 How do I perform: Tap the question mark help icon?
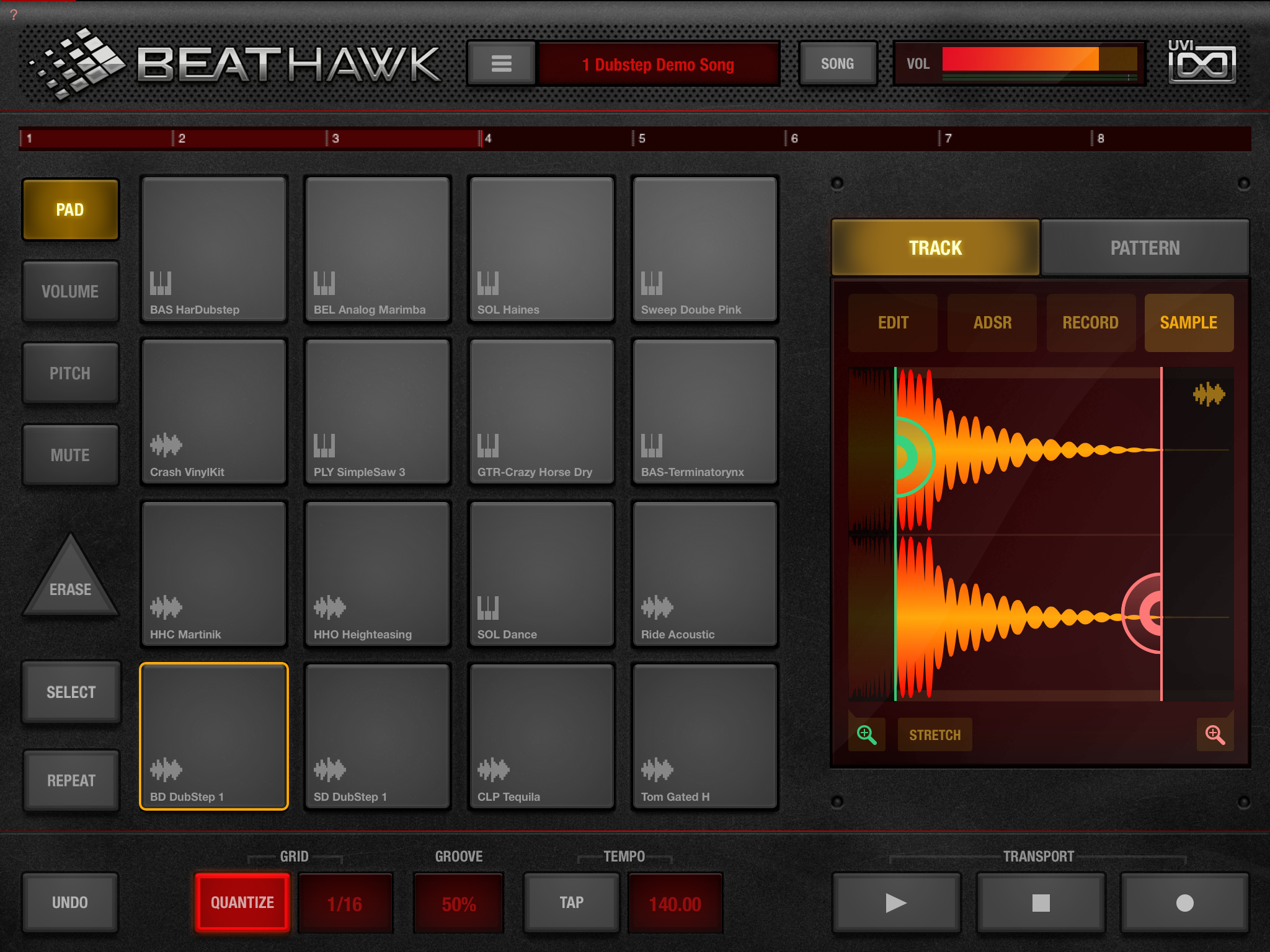point(14,15)
